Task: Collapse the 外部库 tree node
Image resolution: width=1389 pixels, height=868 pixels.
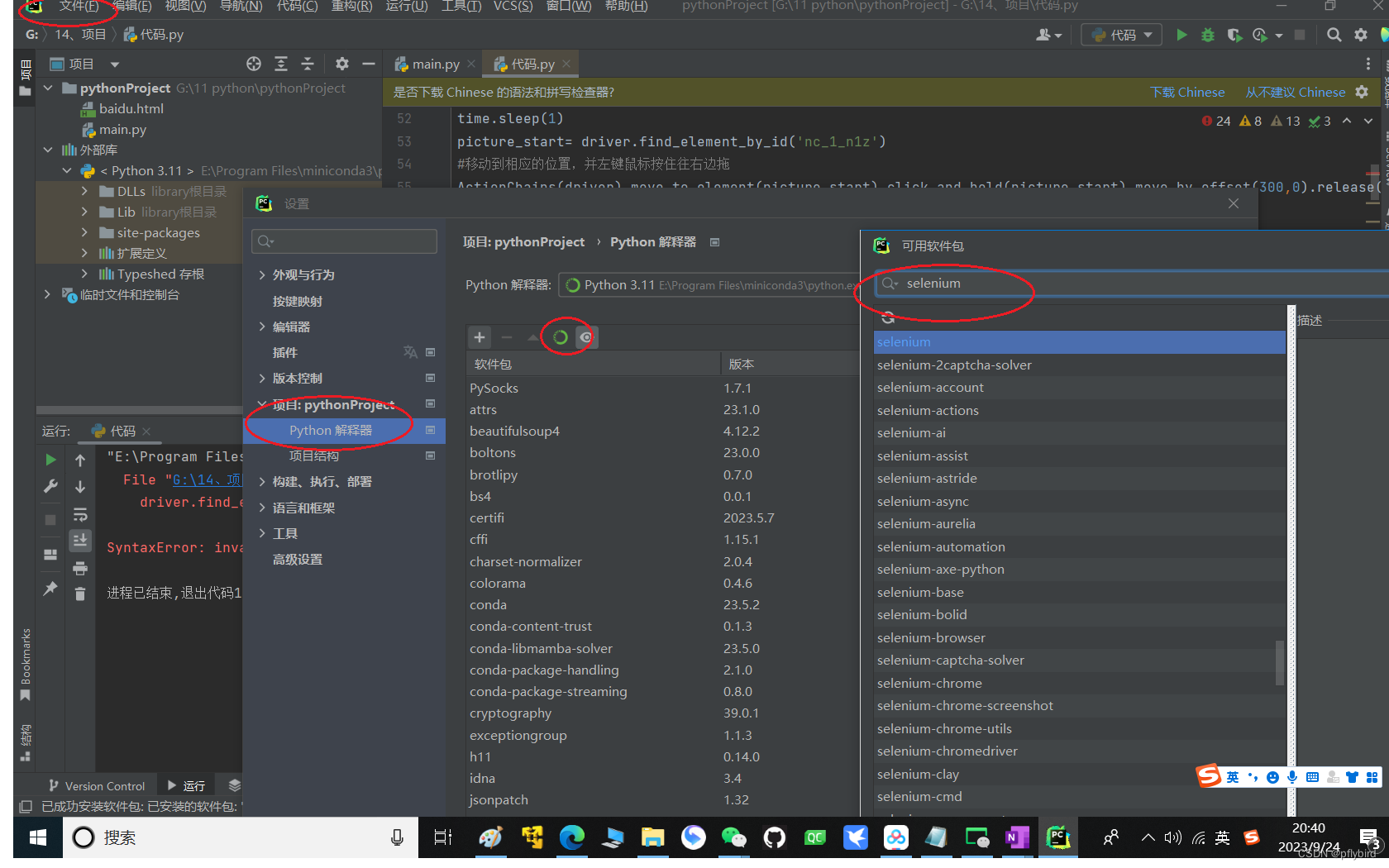Action: point(47,150)
